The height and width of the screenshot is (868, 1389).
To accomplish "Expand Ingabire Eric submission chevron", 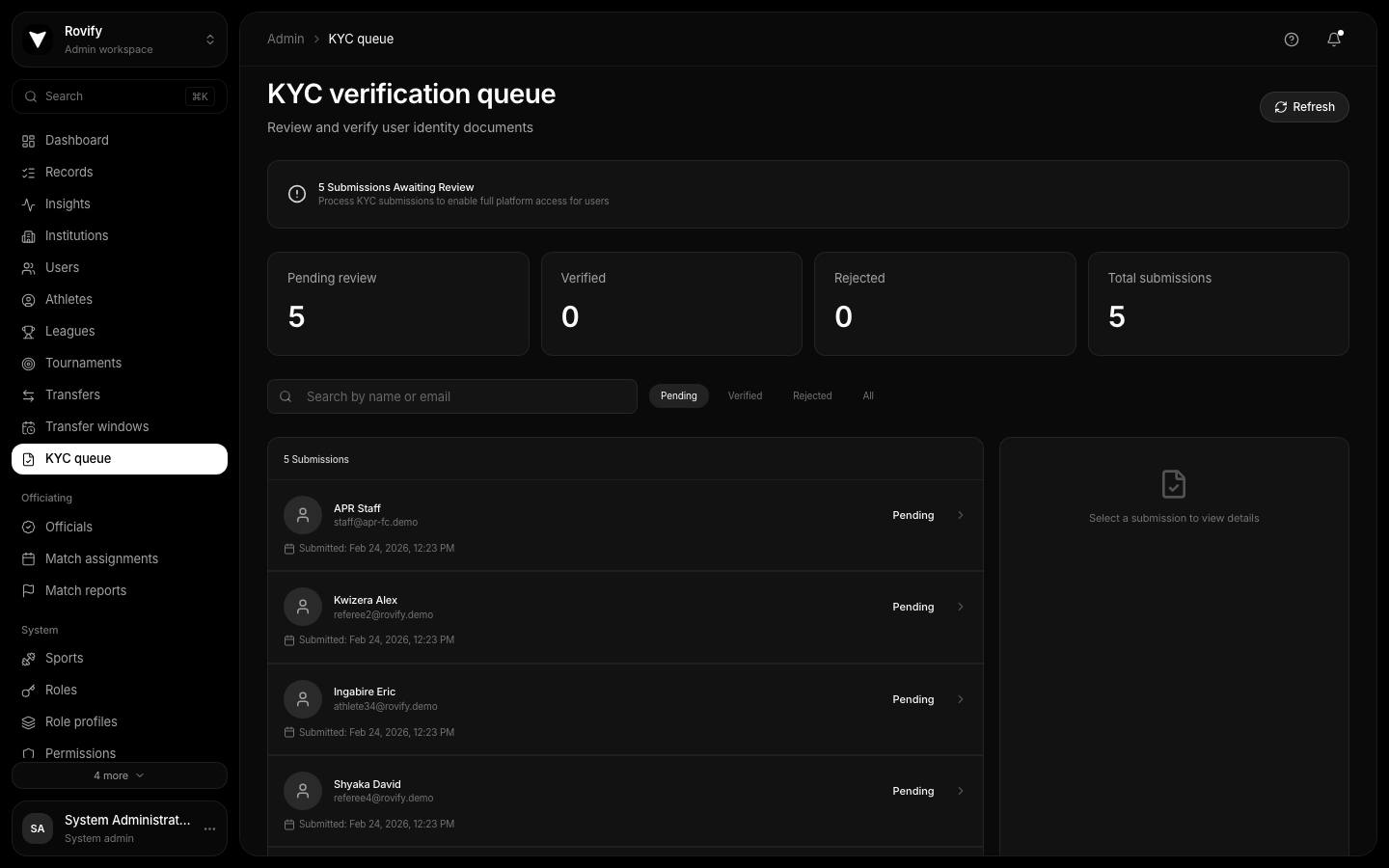I will [961, 699].
